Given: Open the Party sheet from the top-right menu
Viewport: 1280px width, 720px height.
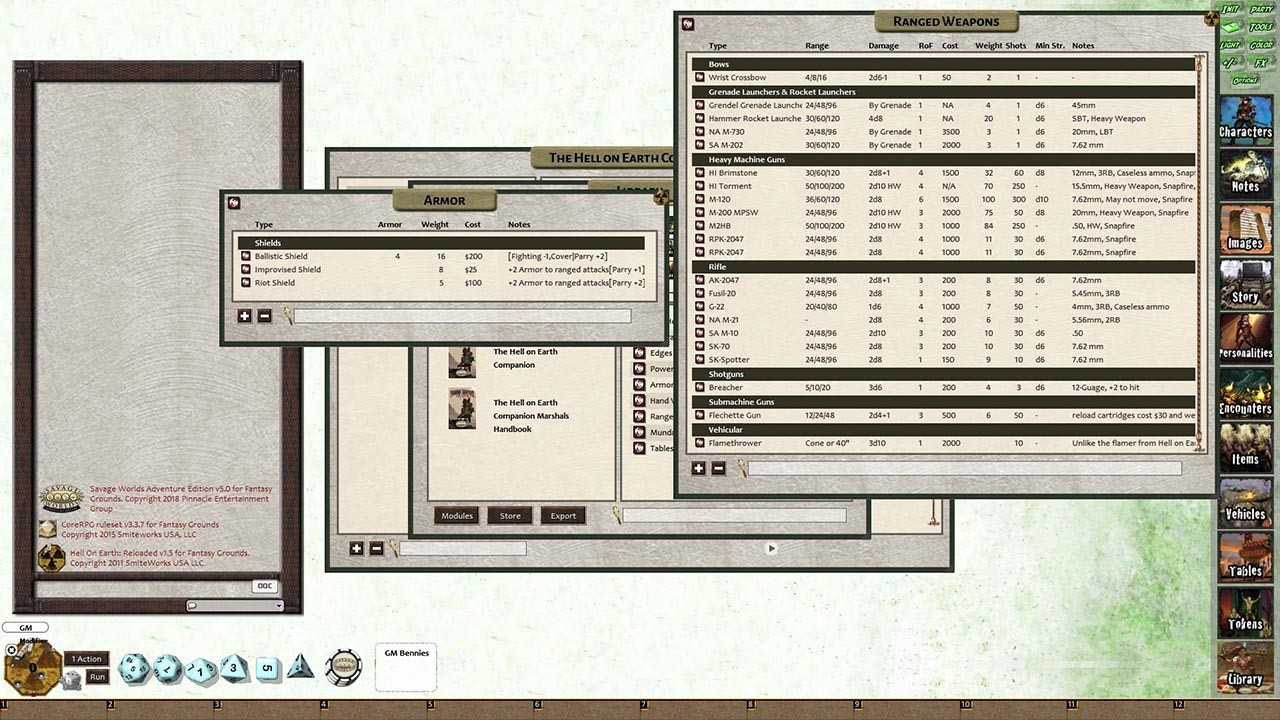Looking at the screenshot, I should (1261, 10).
